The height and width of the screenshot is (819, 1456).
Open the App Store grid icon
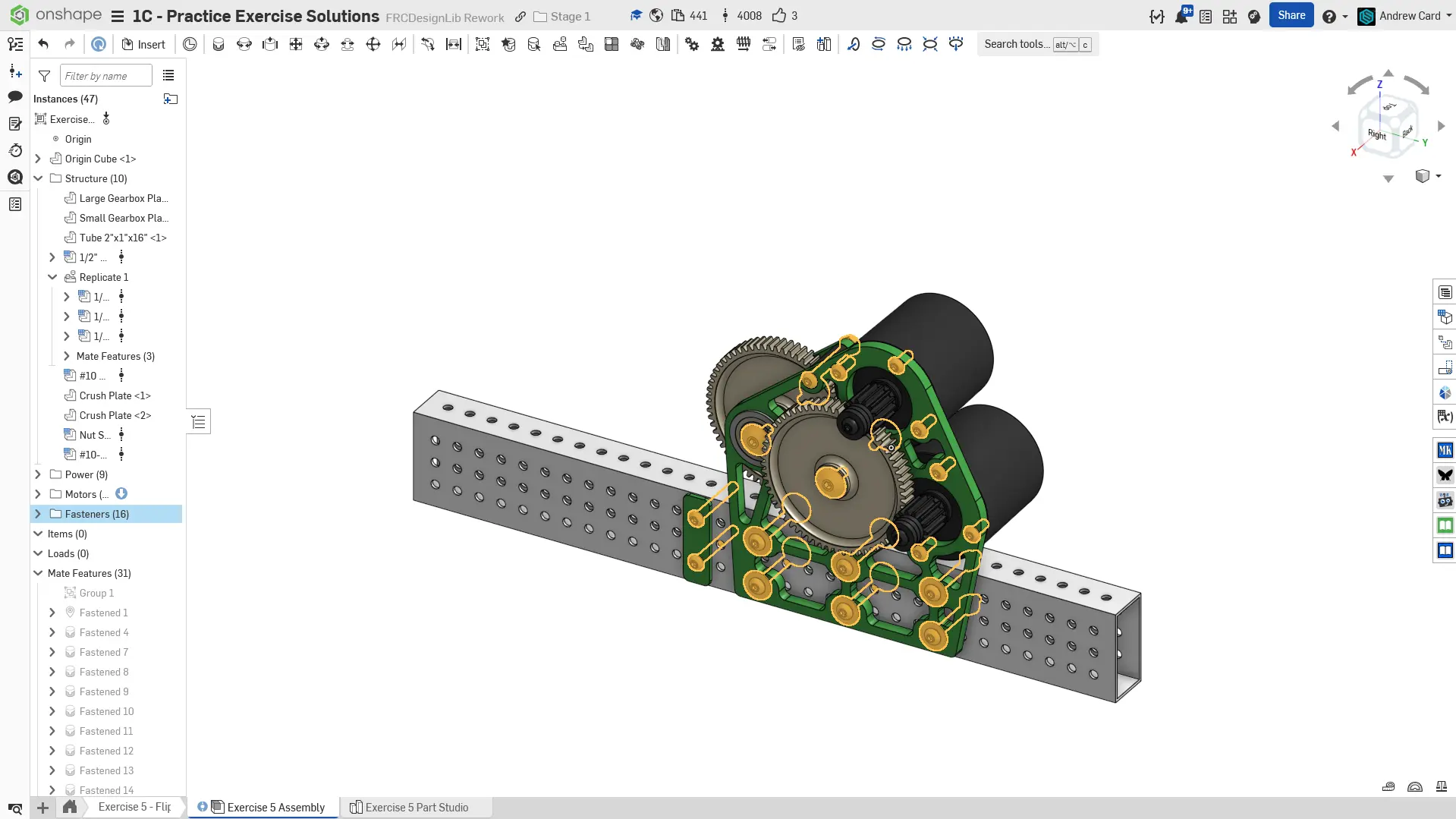(1230, 16)
